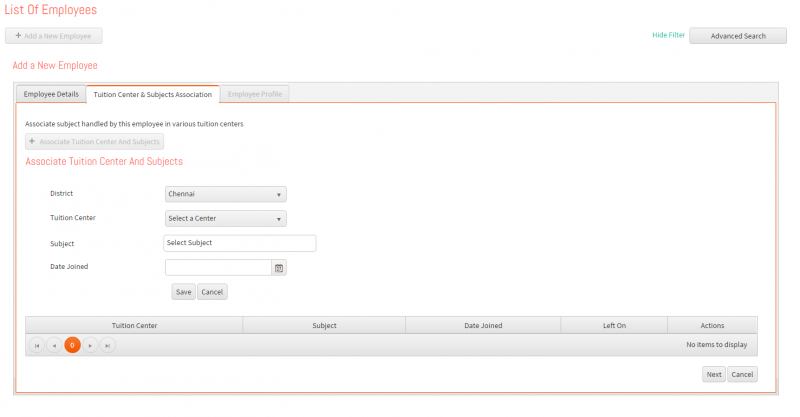Open the Tuition Center dropdown

(x=226, y=218)
